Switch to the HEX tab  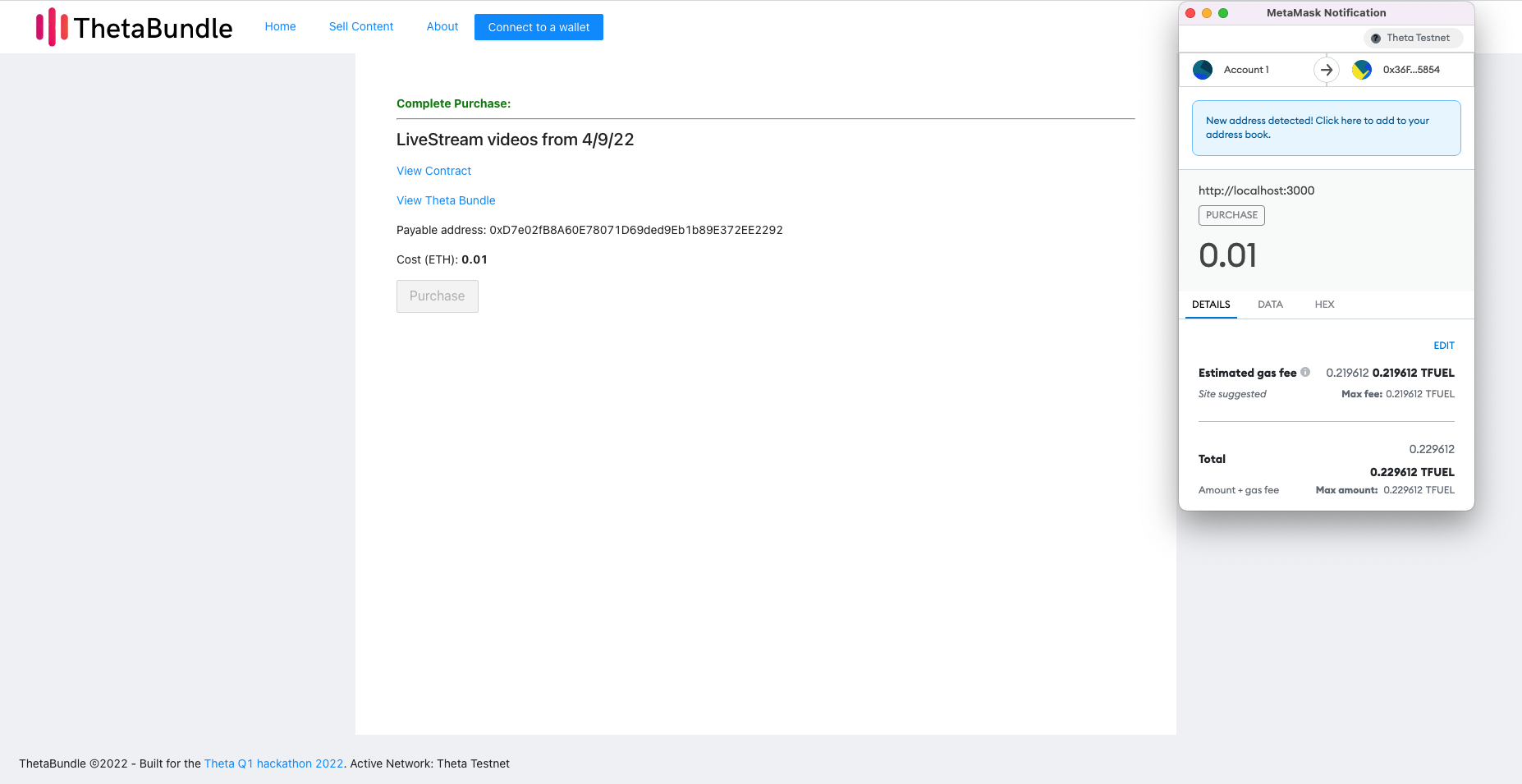pyautogui.click(x=1324, y=305)
